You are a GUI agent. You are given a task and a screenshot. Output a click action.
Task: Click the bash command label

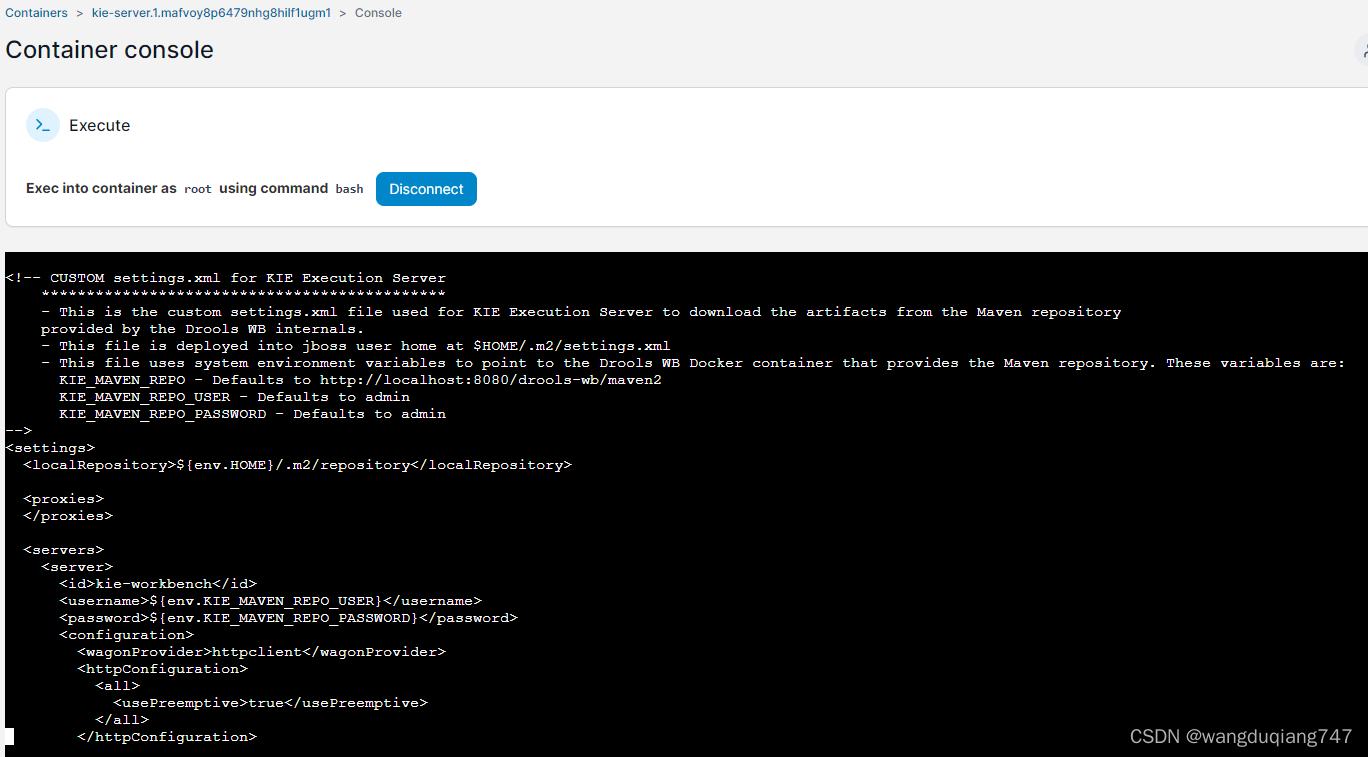349,189
